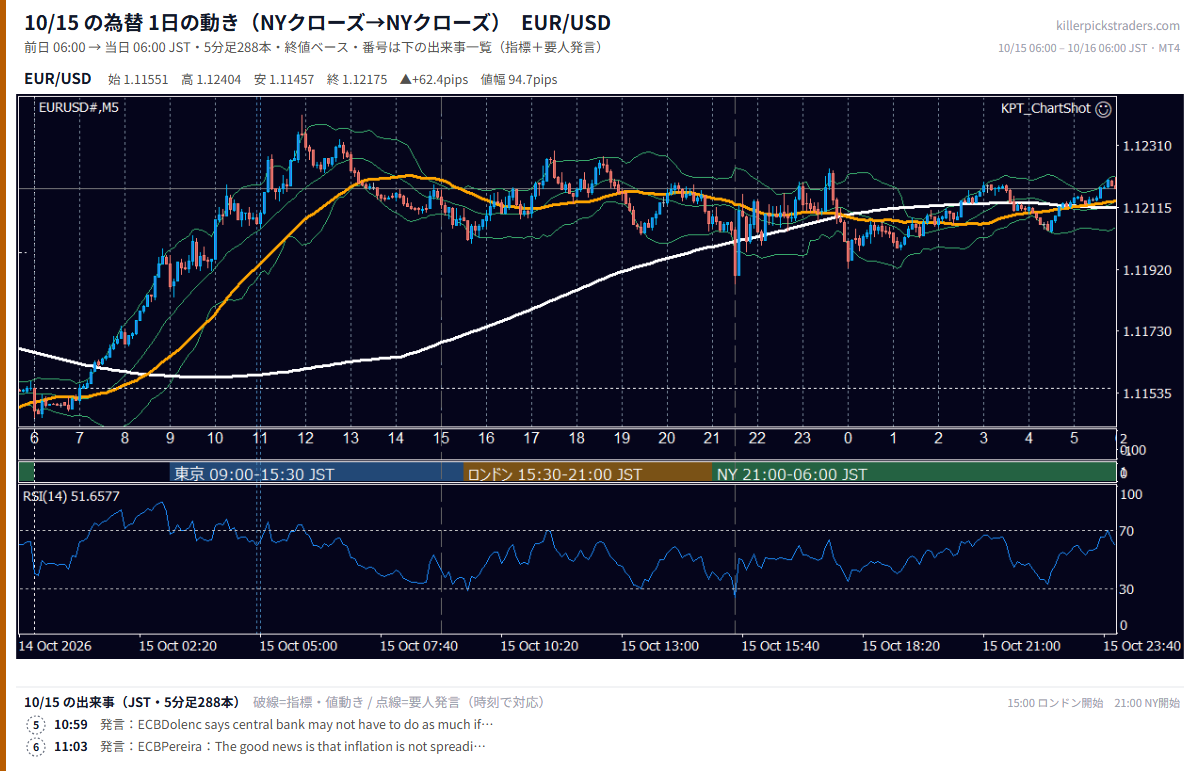The image size is (1200, 771).
Task: Click the 15:00 ロンドン開始 legend entry
Action: tap(1055, 703)
